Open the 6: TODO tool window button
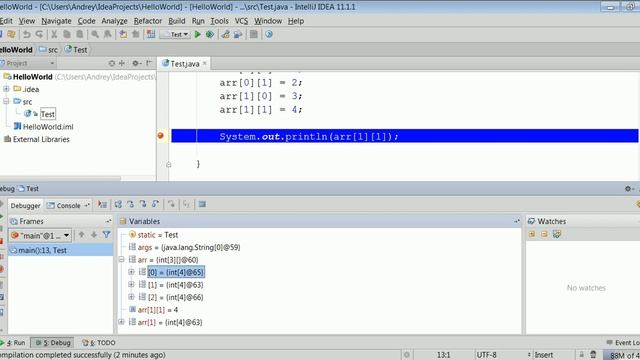The width and height of the screenshot is (640, 360). coord(99,343)
